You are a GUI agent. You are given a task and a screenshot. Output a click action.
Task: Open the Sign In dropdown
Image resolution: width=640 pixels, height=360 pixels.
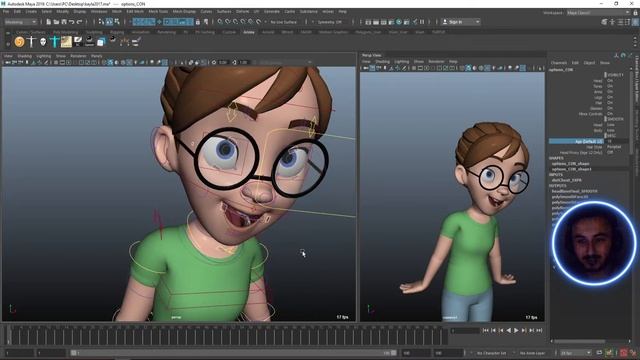461,22
